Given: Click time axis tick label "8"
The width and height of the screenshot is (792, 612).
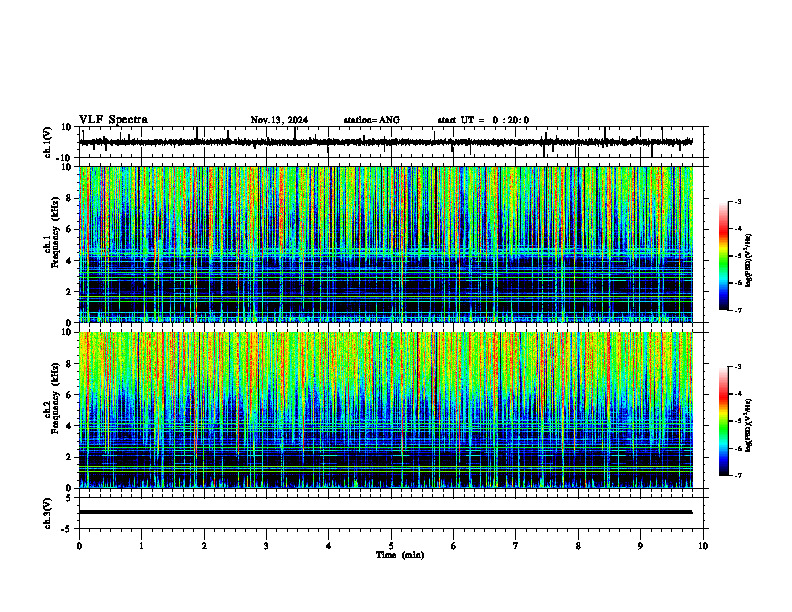Looking at the screenshot, I should click(x=578, y=546).
